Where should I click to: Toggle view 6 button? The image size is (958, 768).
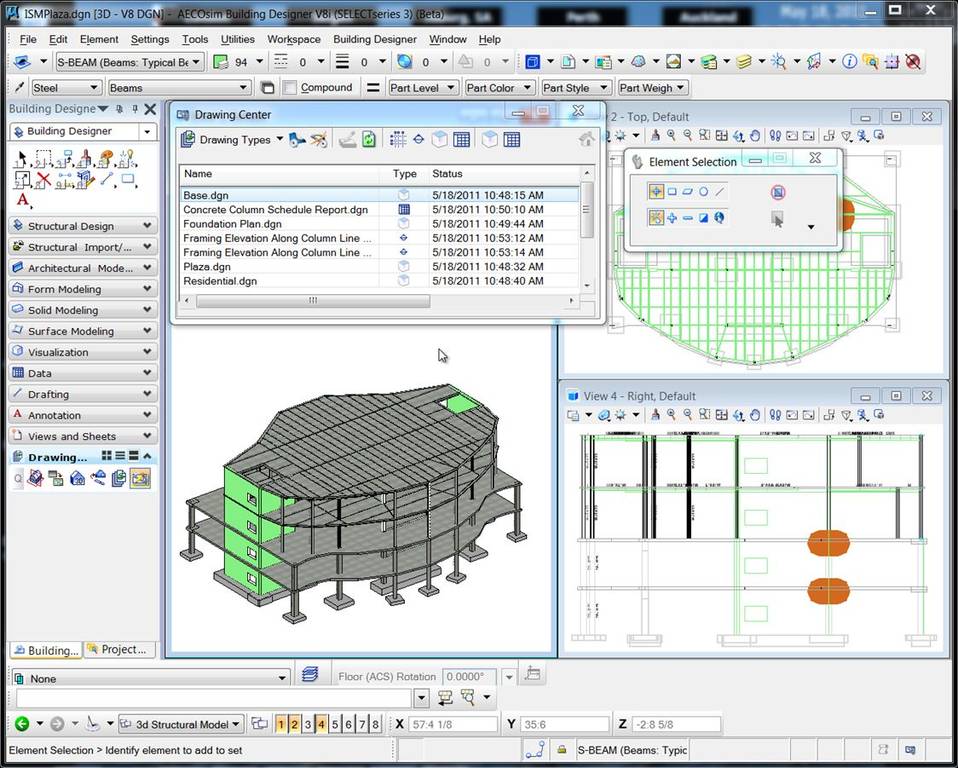click(348, 725)
